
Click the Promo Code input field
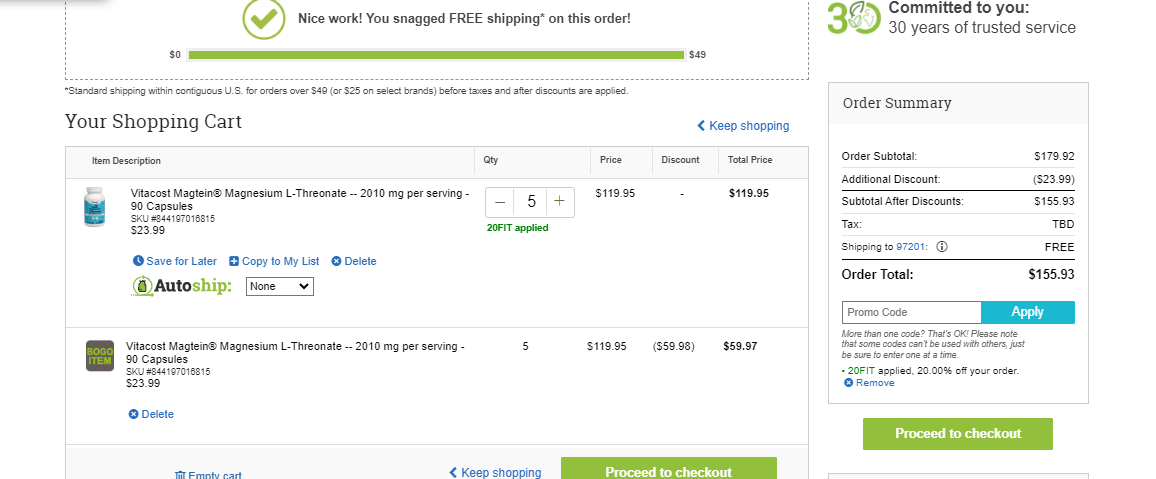[911, 312]
